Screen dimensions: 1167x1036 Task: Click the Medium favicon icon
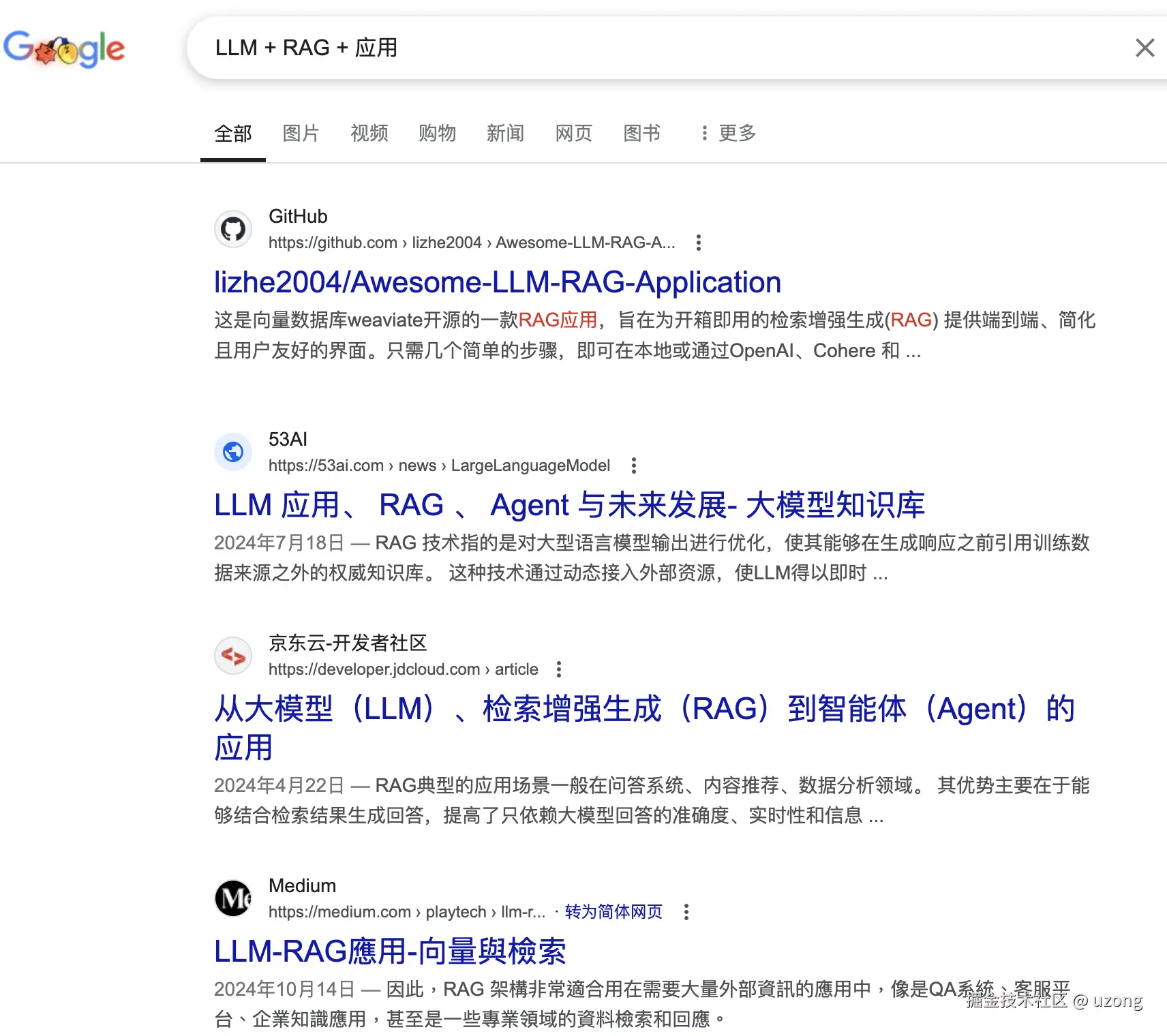pyautogui.click(x=233, y=898)
